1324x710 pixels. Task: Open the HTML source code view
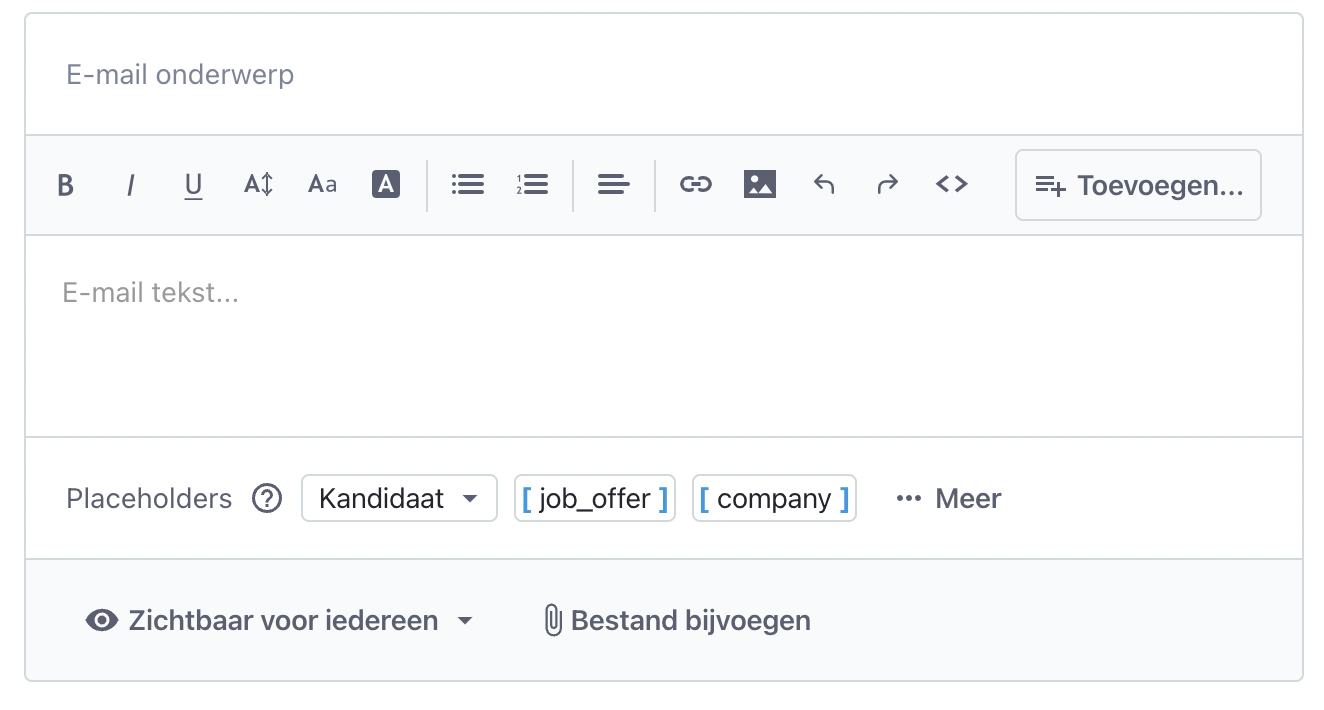[x=951, y=184]
